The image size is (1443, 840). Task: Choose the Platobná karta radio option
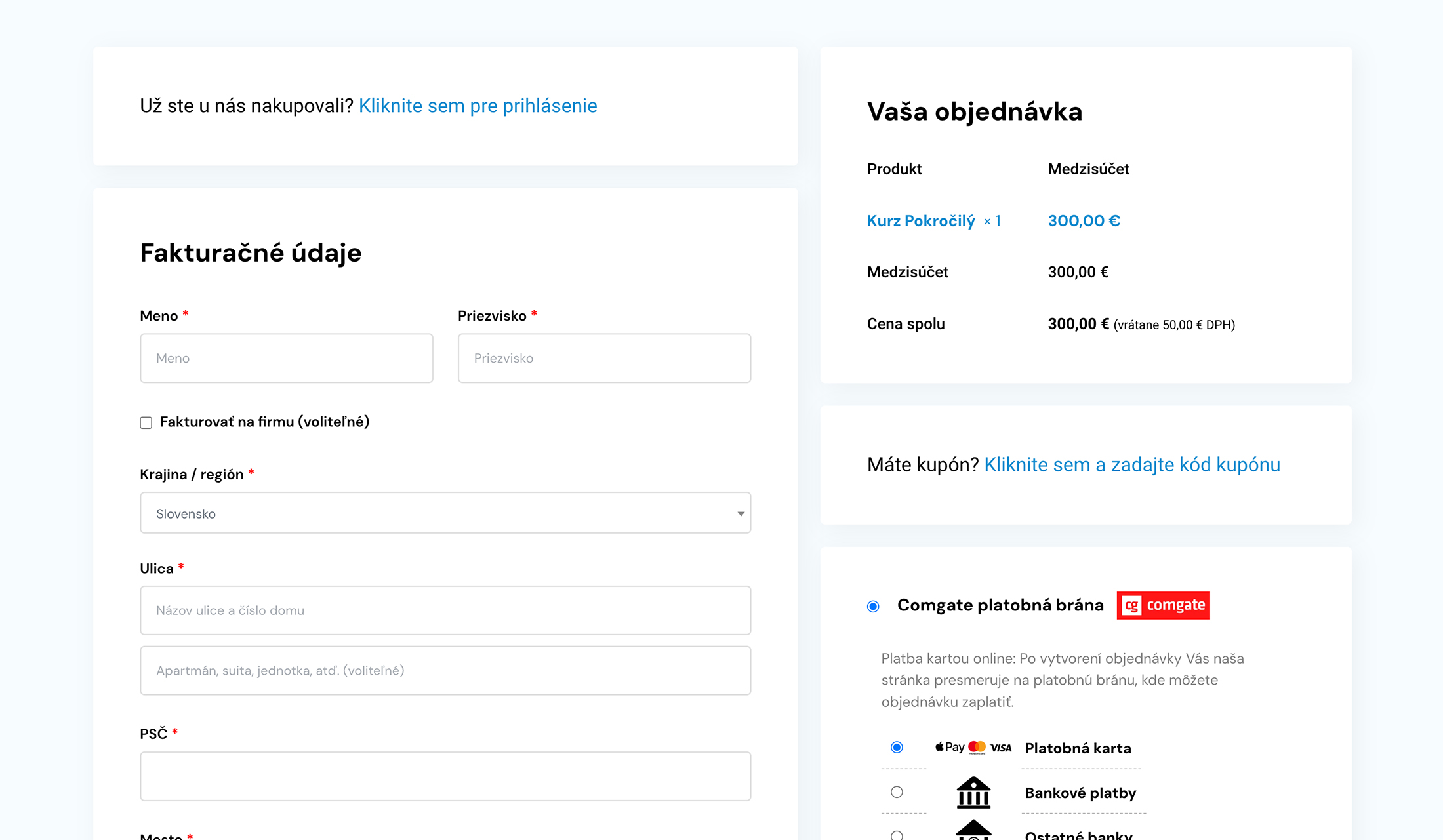pyautogui.click(x=897, y=747)
